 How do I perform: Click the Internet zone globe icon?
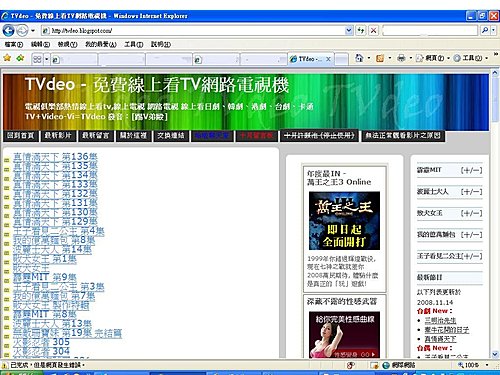click(x=386, y=365)
